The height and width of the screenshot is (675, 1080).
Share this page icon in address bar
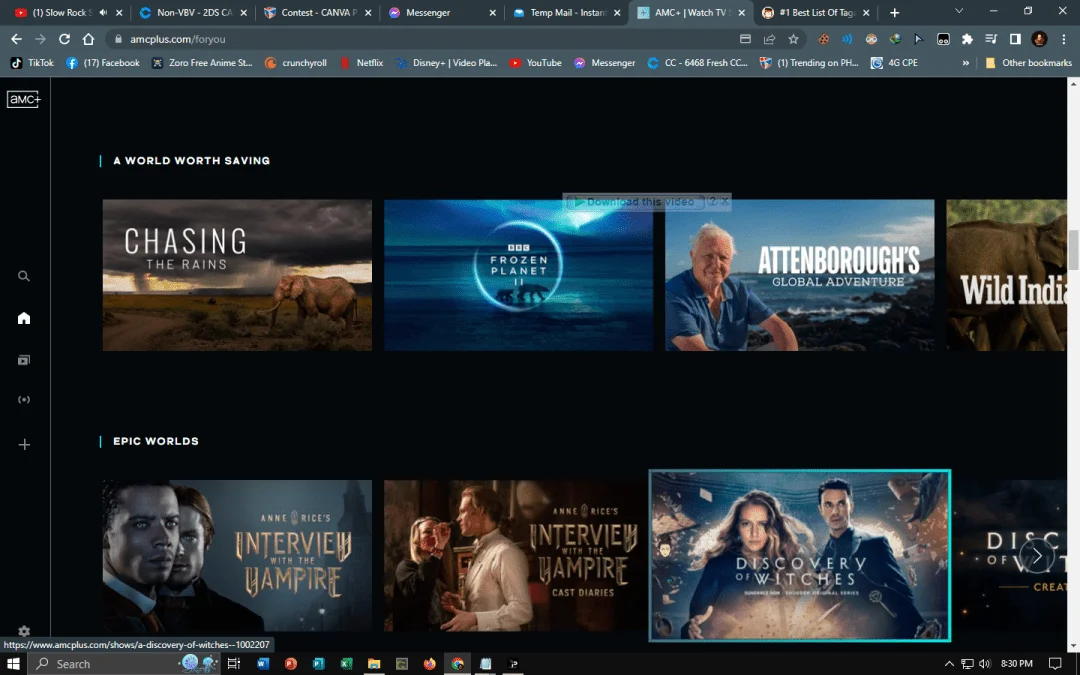pyautogui.click(x=769, y=39)
